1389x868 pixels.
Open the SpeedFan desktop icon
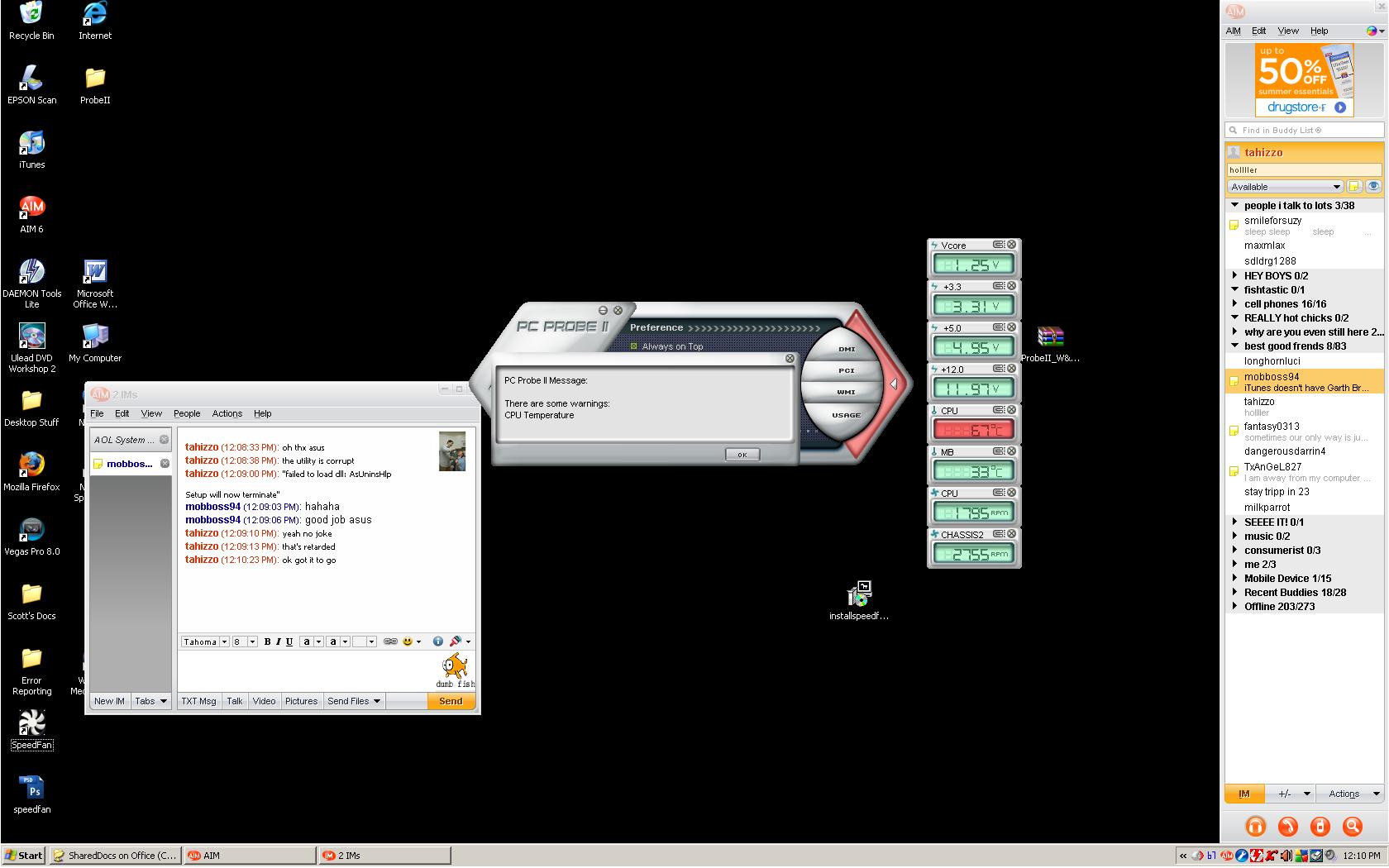32,729
